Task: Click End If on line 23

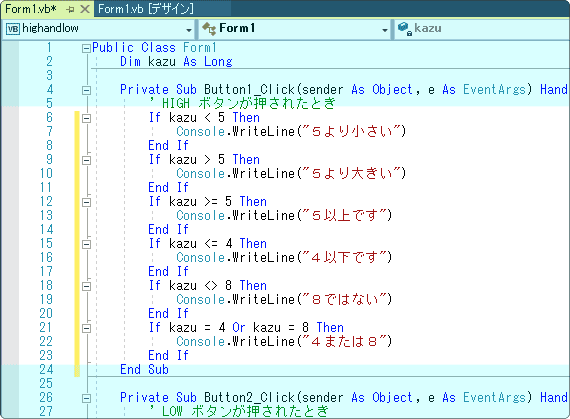Action: pyautogui.click(x=168, y=355)
